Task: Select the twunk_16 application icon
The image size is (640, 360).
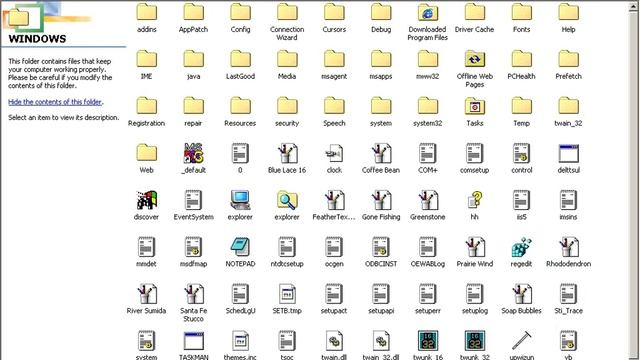Action: (x=427, y=341)
